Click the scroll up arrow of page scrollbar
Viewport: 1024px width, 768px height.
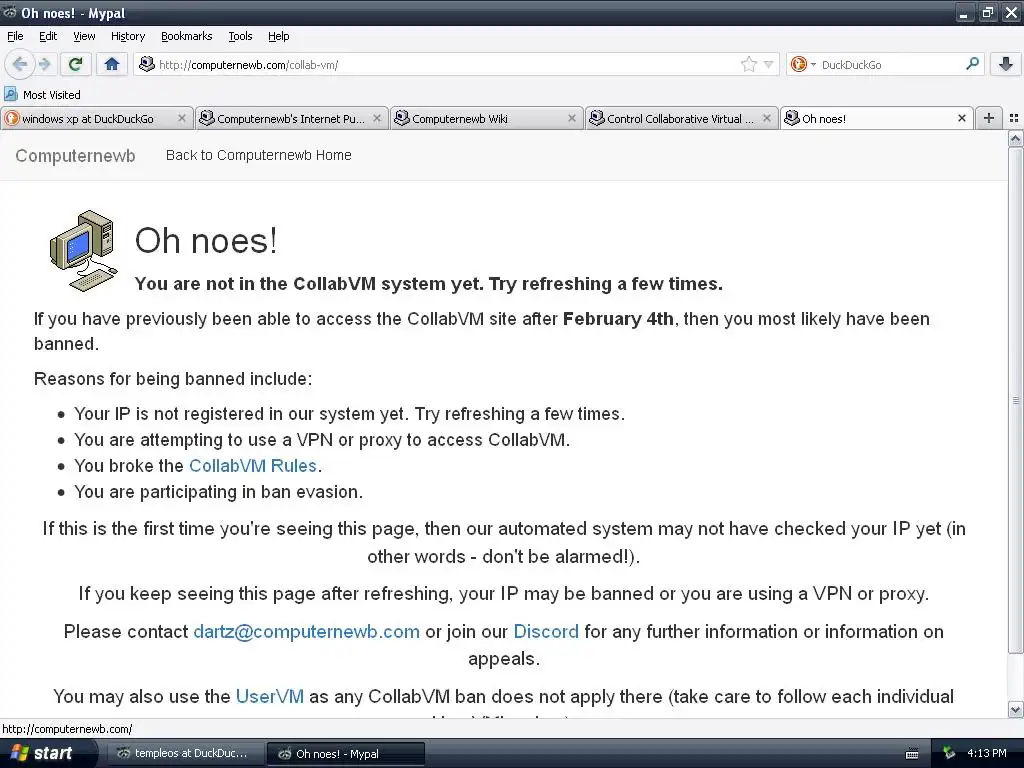[1015, 138]
